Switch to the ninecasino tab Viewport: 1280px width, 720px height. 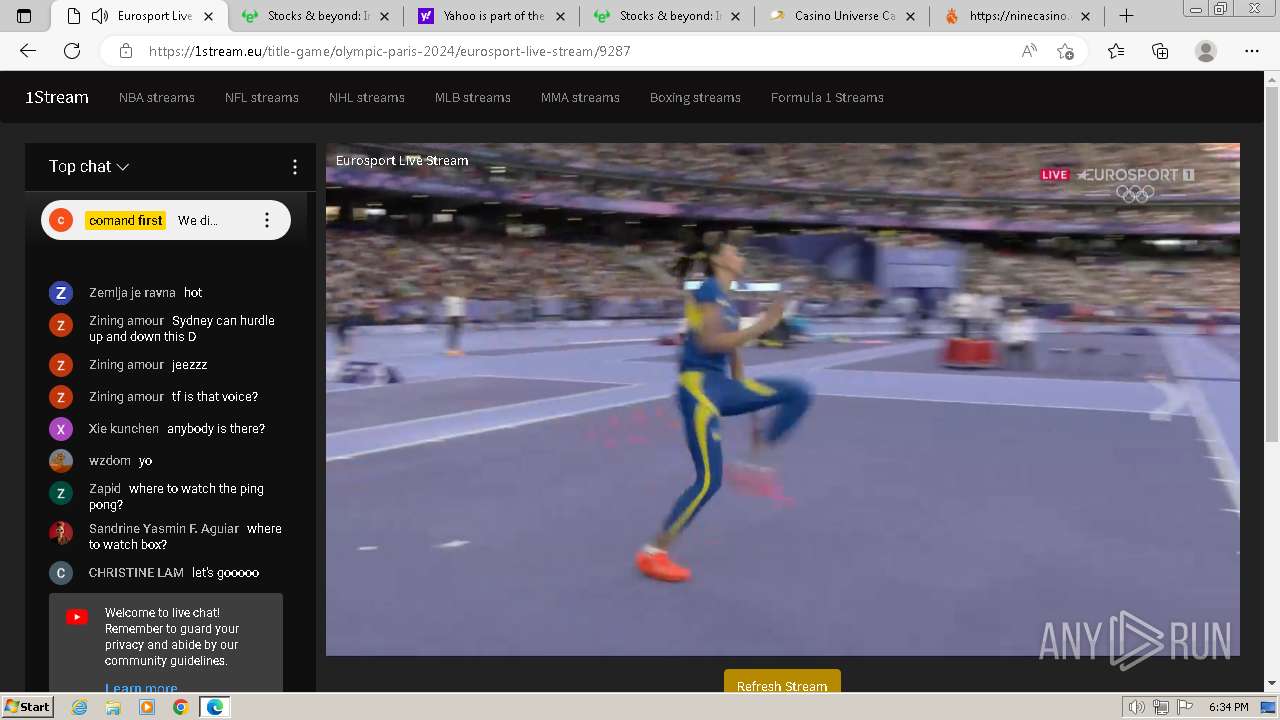pos(1019,16)
